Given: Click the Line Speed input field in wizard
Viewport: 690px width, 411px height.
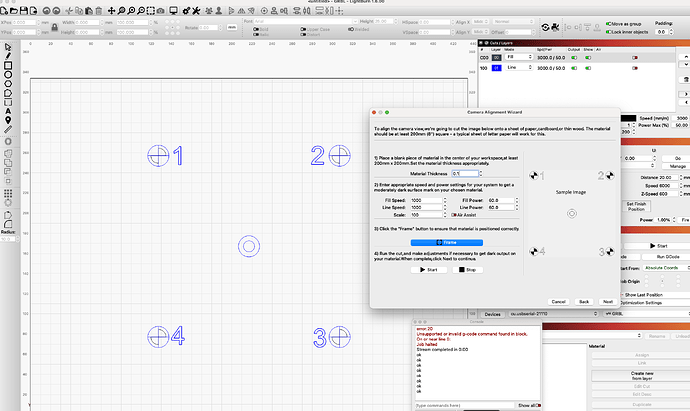Looking at the screenshot, I should pyautogui.click(x=426, y=207).
